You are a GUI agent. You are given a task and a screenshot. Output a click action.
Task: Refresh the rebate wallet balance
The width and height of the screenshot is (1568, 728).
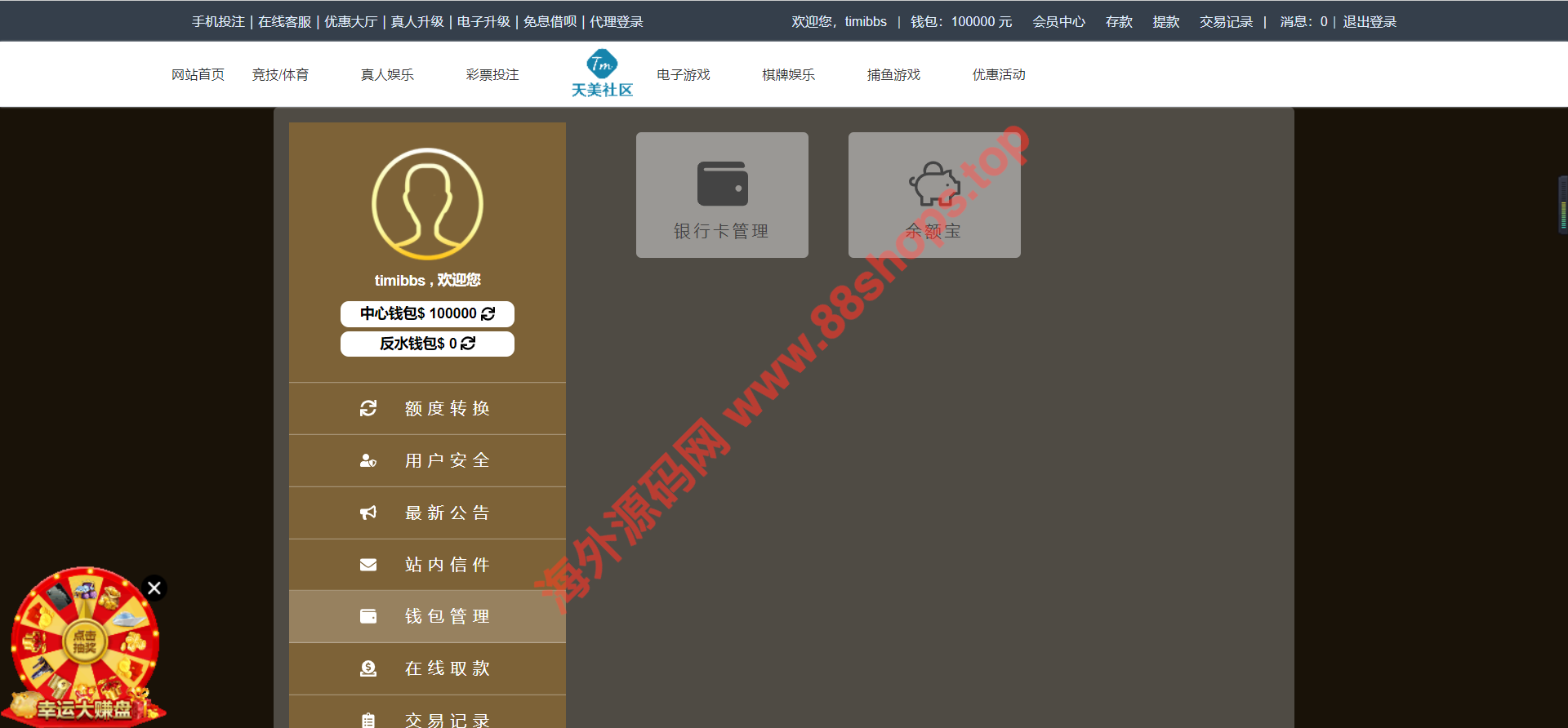point(468,344)
